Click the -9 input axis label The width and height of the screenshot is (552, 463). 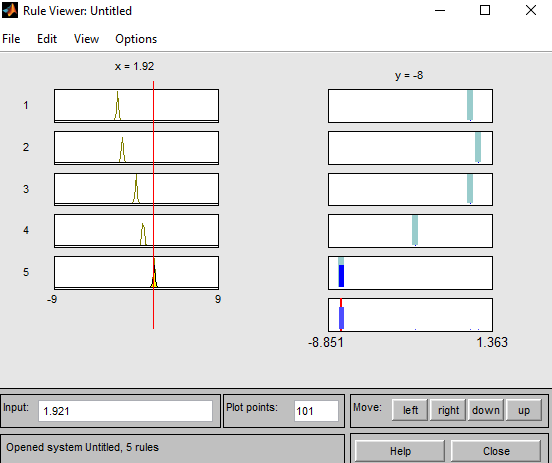pos(52,299)
